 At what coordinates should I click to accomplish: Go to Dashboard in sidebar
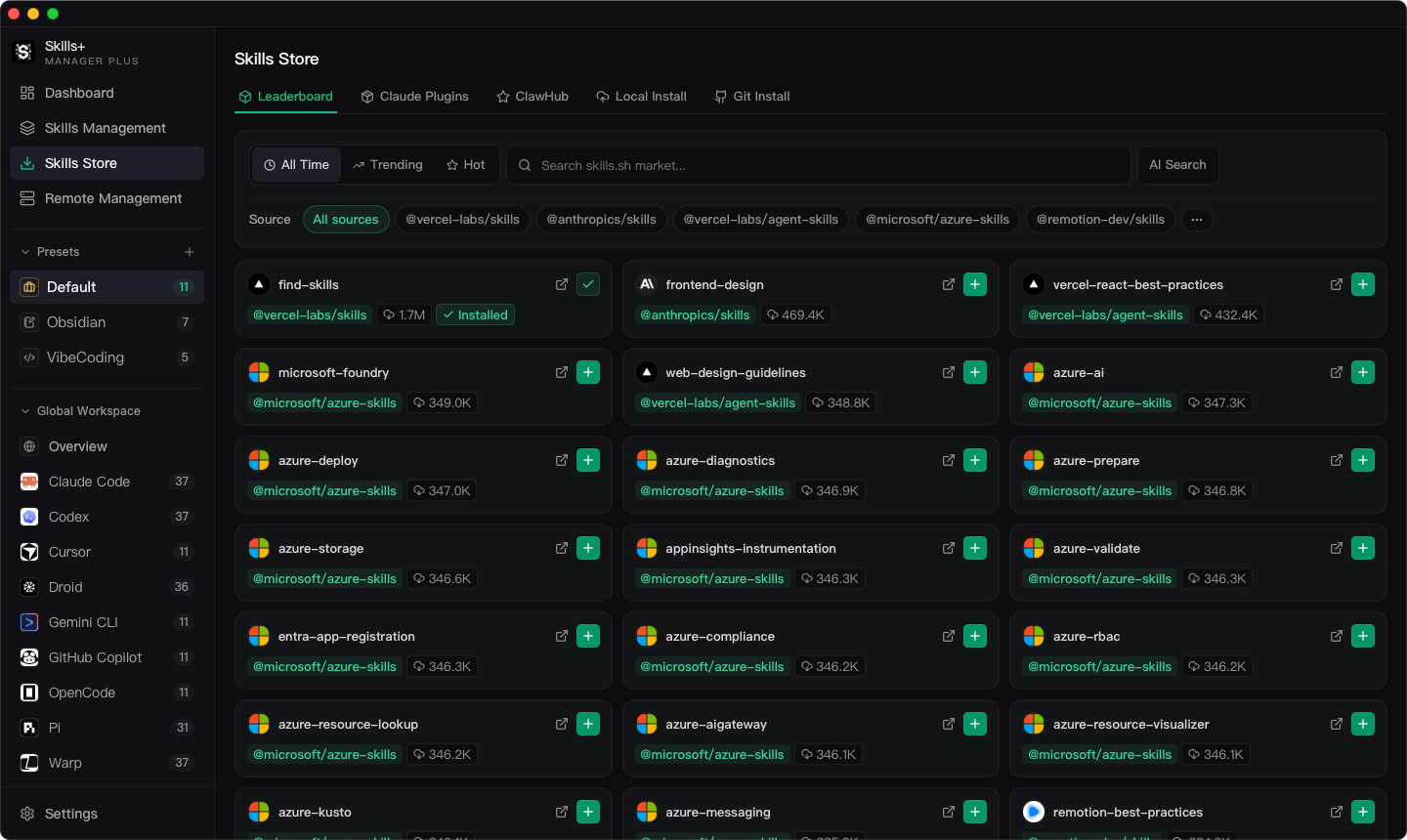click(x=107, y=93)
